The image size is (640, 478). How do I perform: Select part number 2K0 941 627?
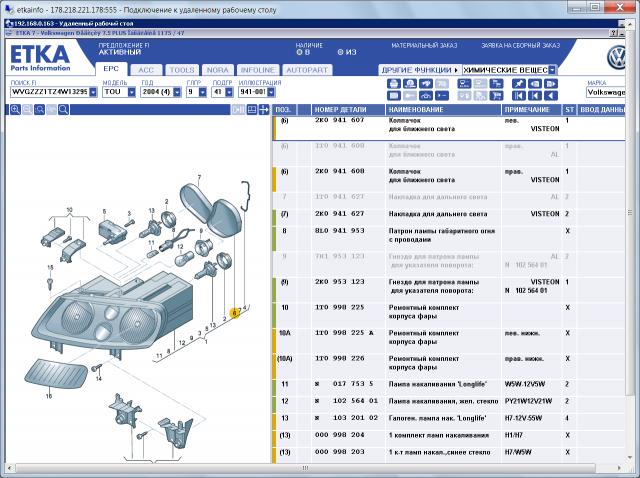339,213
